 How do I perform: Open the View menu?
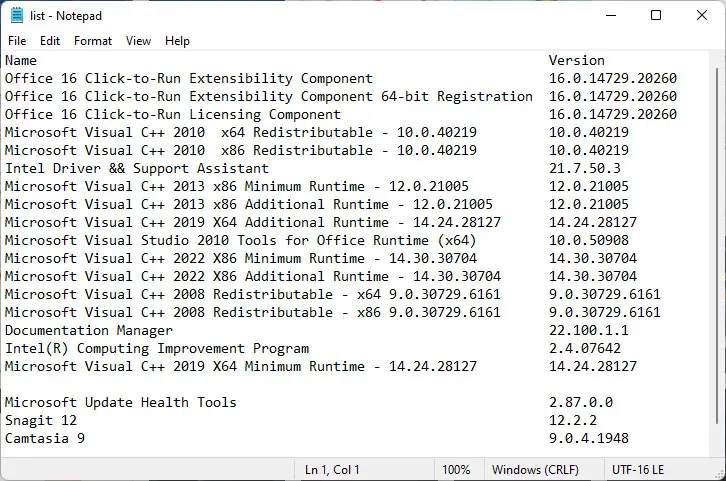(138, 41)
